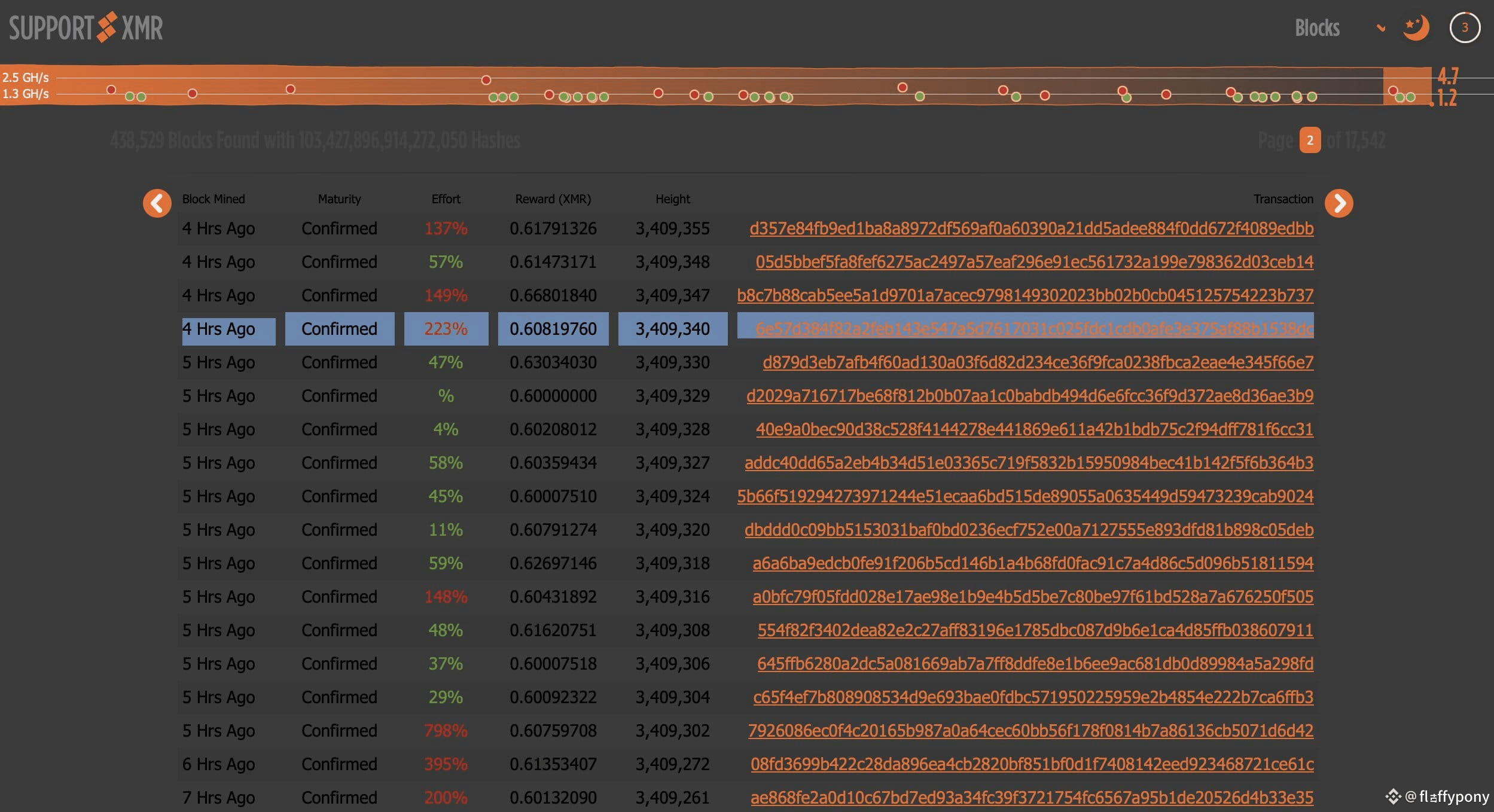Click the 137% effort value
Image resolution: width=1494 pixels, height=812 pixels.
tap(446, 228)
